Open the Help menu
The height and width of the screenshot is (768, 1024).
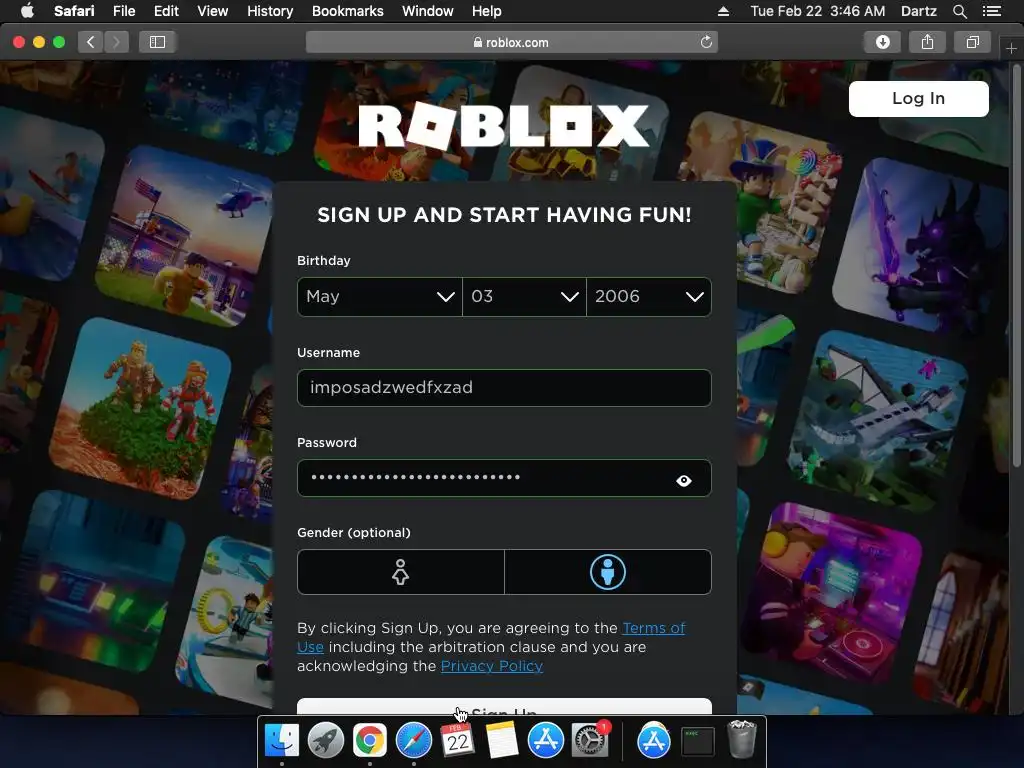pos(487,11)
